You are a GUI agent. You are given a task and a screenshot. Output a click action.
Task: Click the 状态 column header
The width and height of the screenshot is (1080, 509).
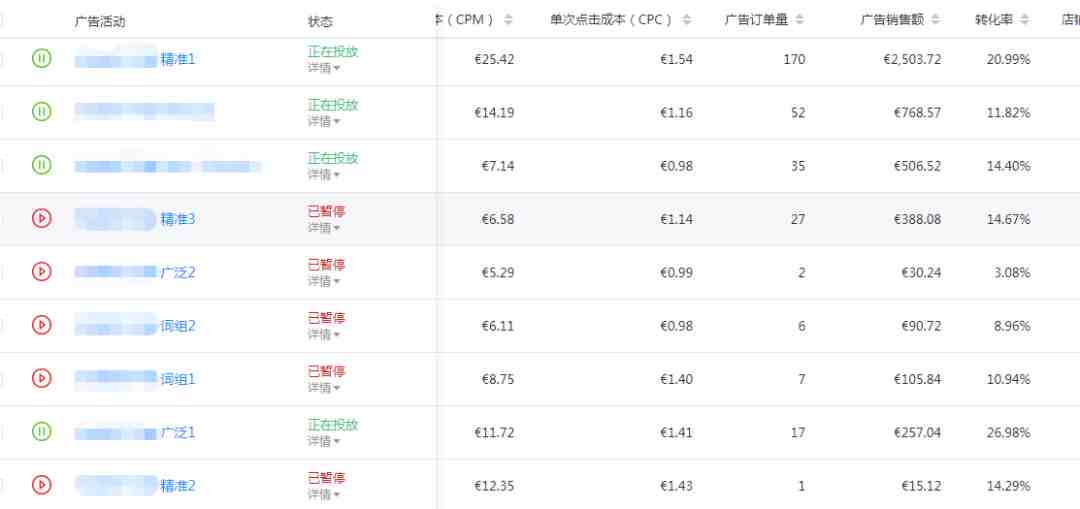[320, 21]
